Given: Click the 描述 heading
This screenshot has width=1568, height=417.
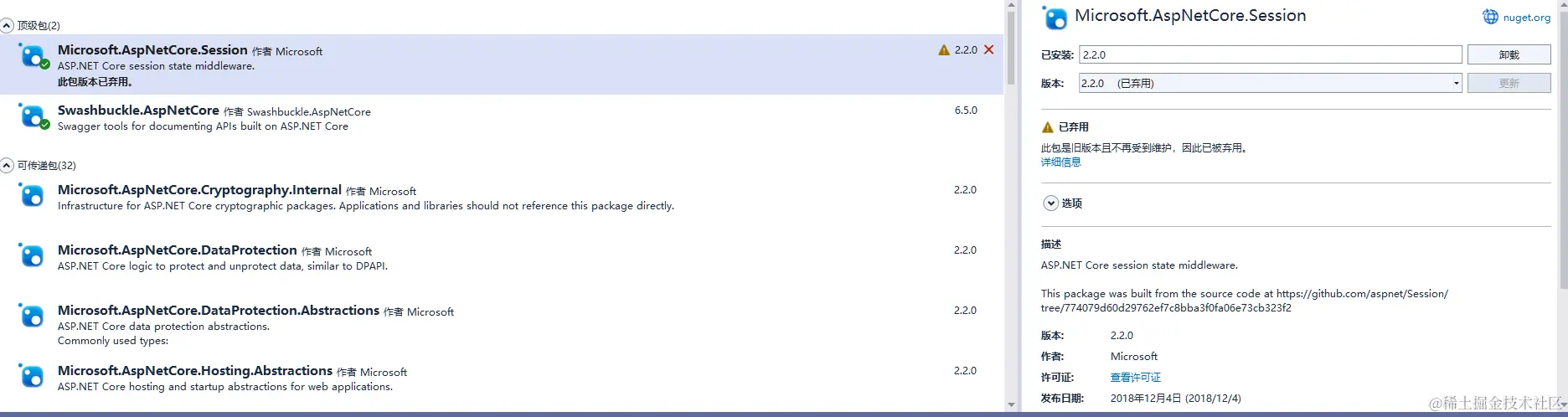Looking at the screenshot, I should (x=1051, y=245).
